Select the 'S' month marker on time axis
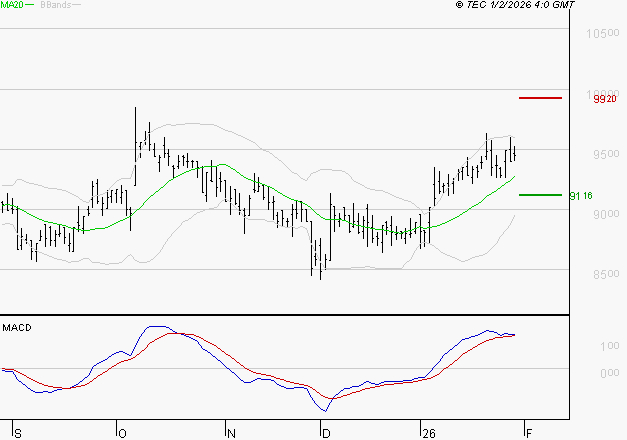Screen dimensions: 627x440 pos(16,431)
